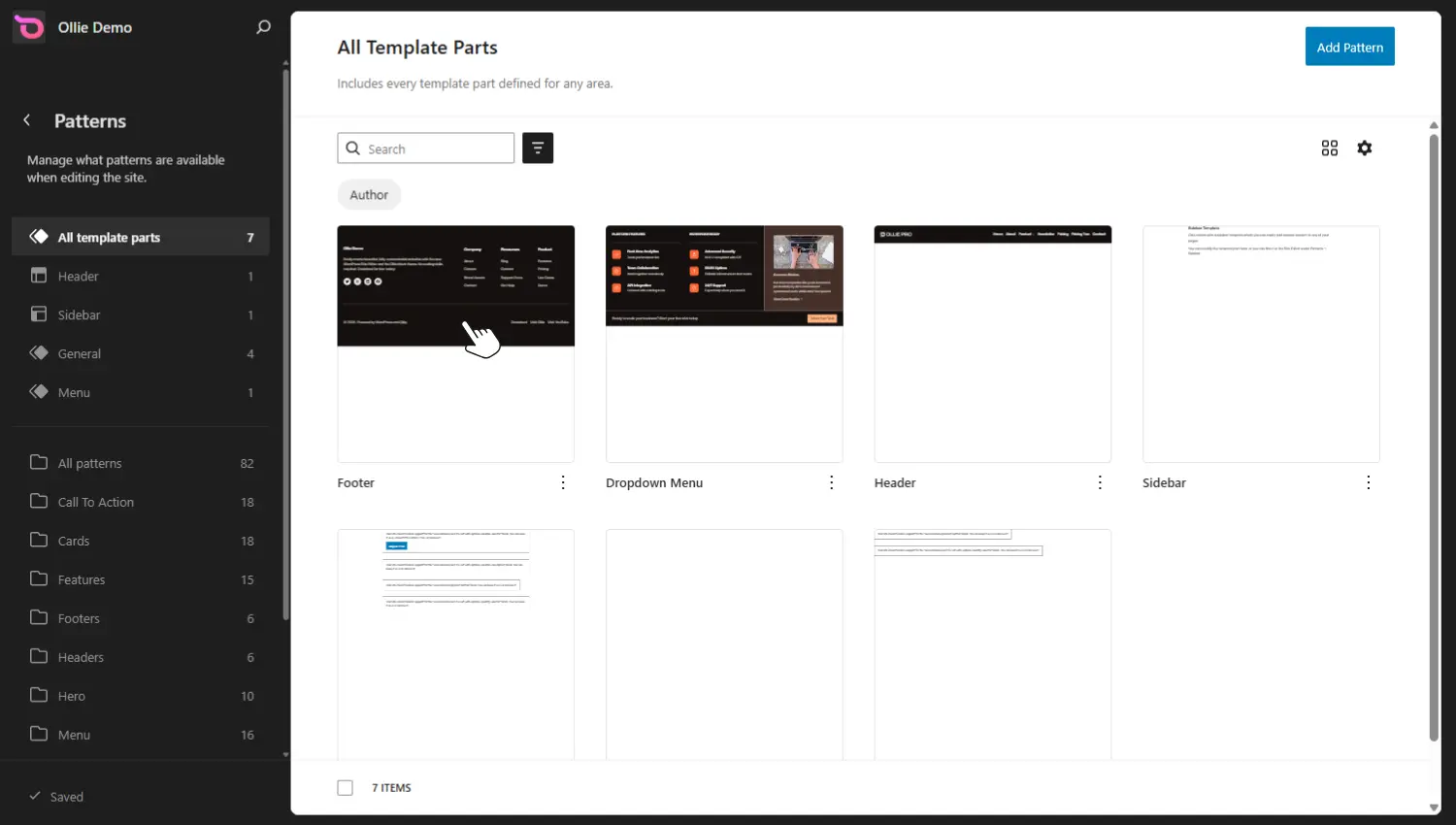Click the Call To Action folder icon
1456x825 pixels.
[39, 501]
